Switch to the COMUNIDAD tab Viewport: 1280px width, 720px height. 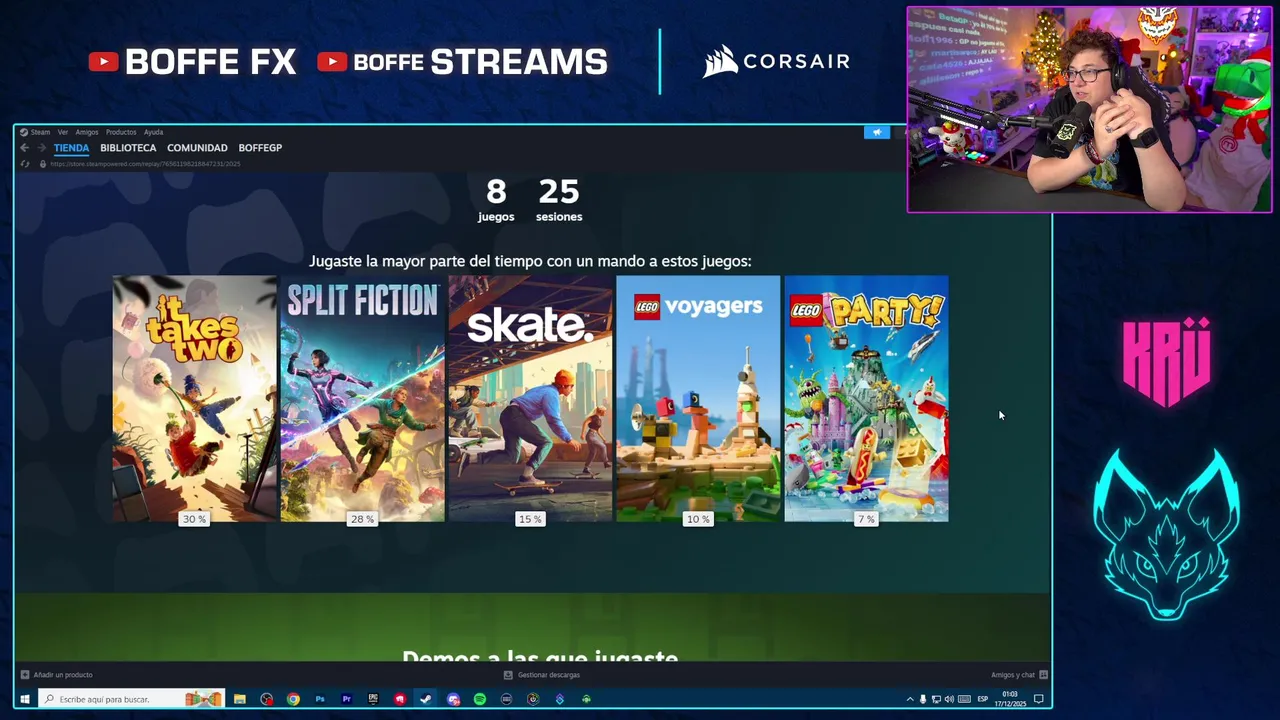pyautogui.click(x=197, y=148)
